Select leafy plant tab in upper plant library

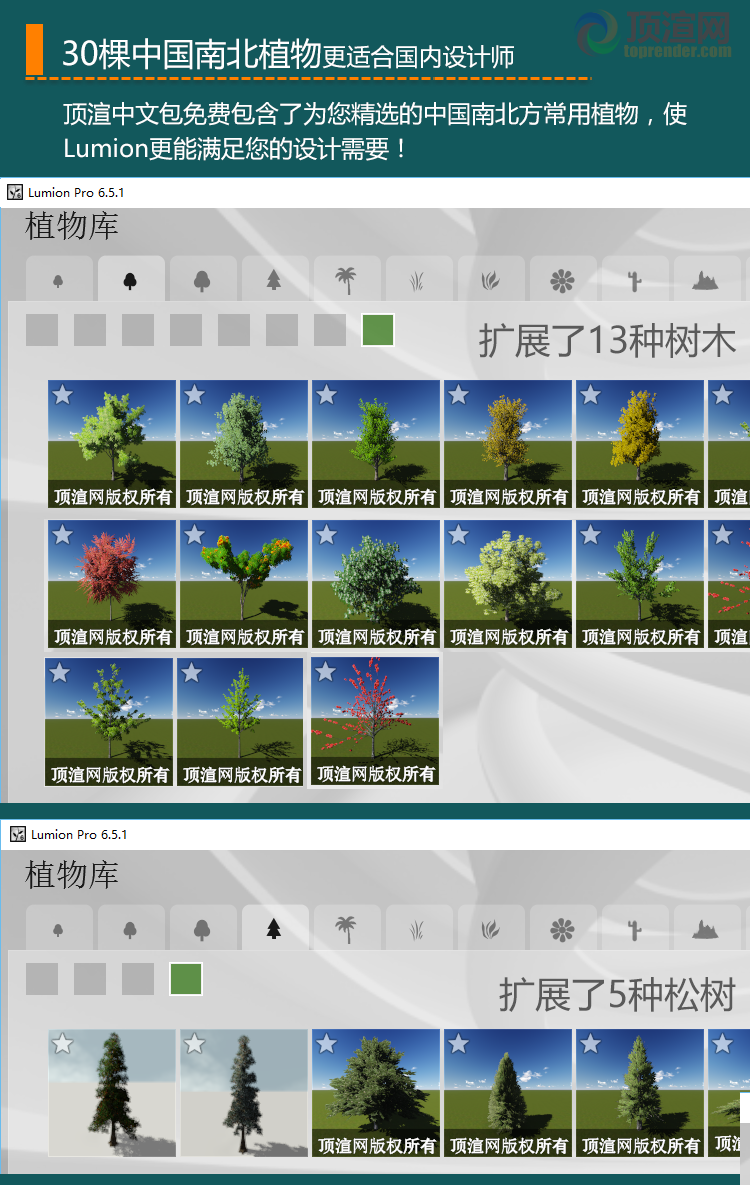(491, 280)
